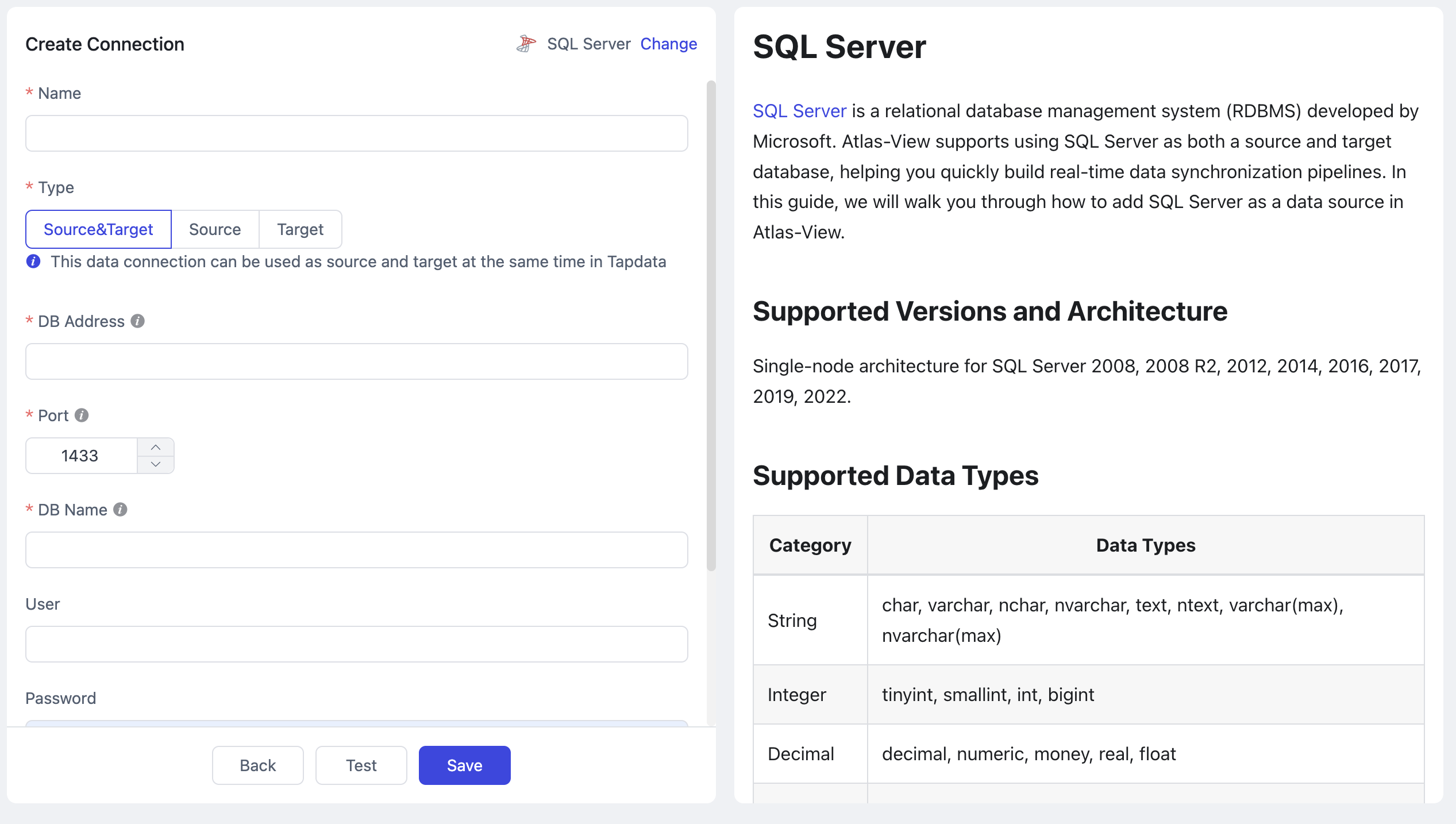Focus the User input field

point(357,644)
